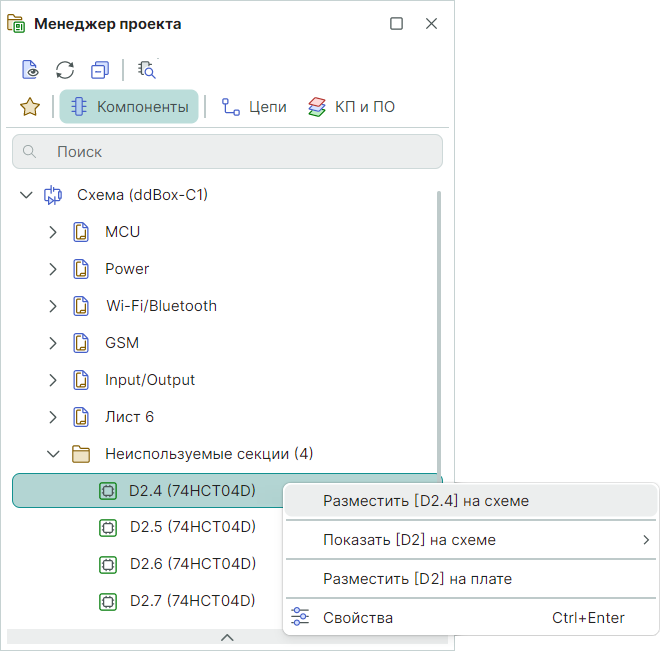Collapse the Неиспользуемые секции folder

[x=54, y=454]
